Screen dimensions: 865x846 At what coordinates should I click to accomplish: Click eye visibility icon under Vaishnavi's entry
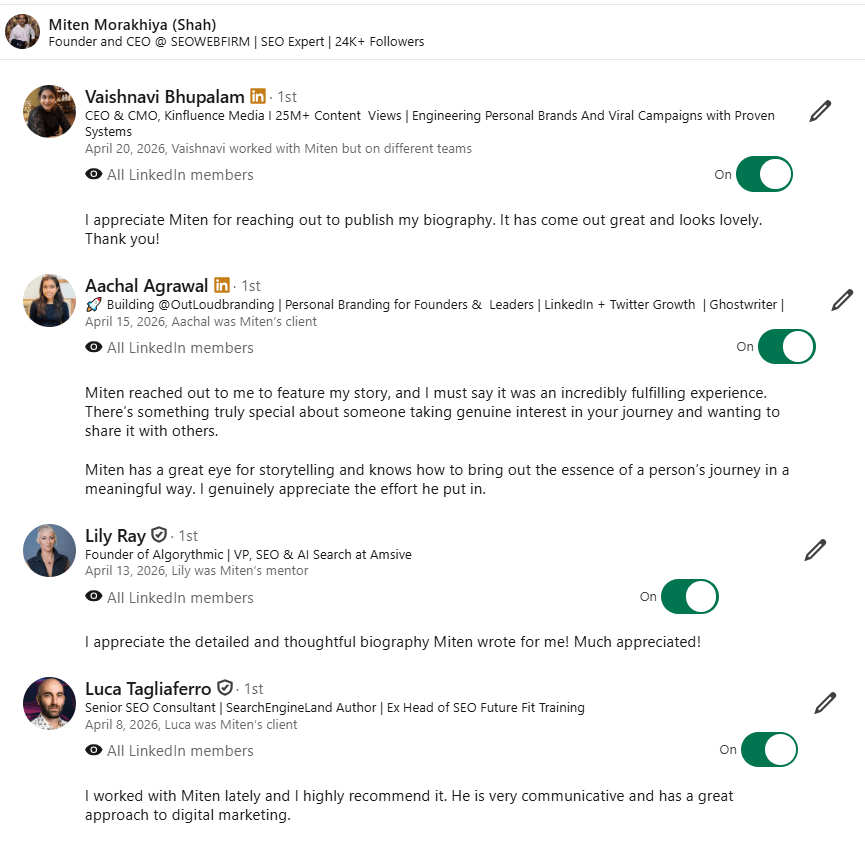click(94, 175)
